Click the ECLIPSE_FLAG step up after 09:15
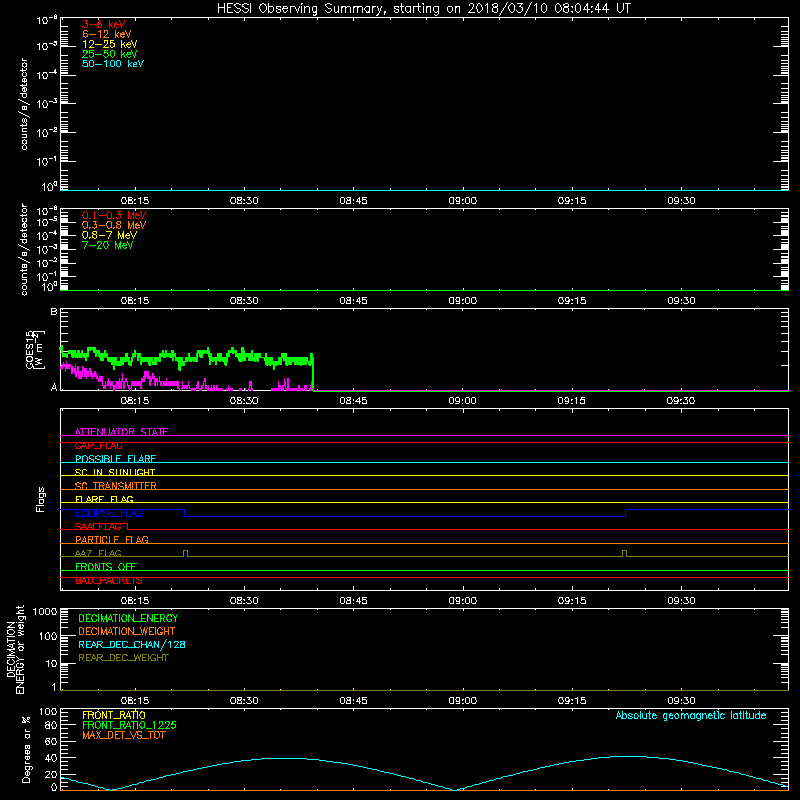 (x=626, y=513)
